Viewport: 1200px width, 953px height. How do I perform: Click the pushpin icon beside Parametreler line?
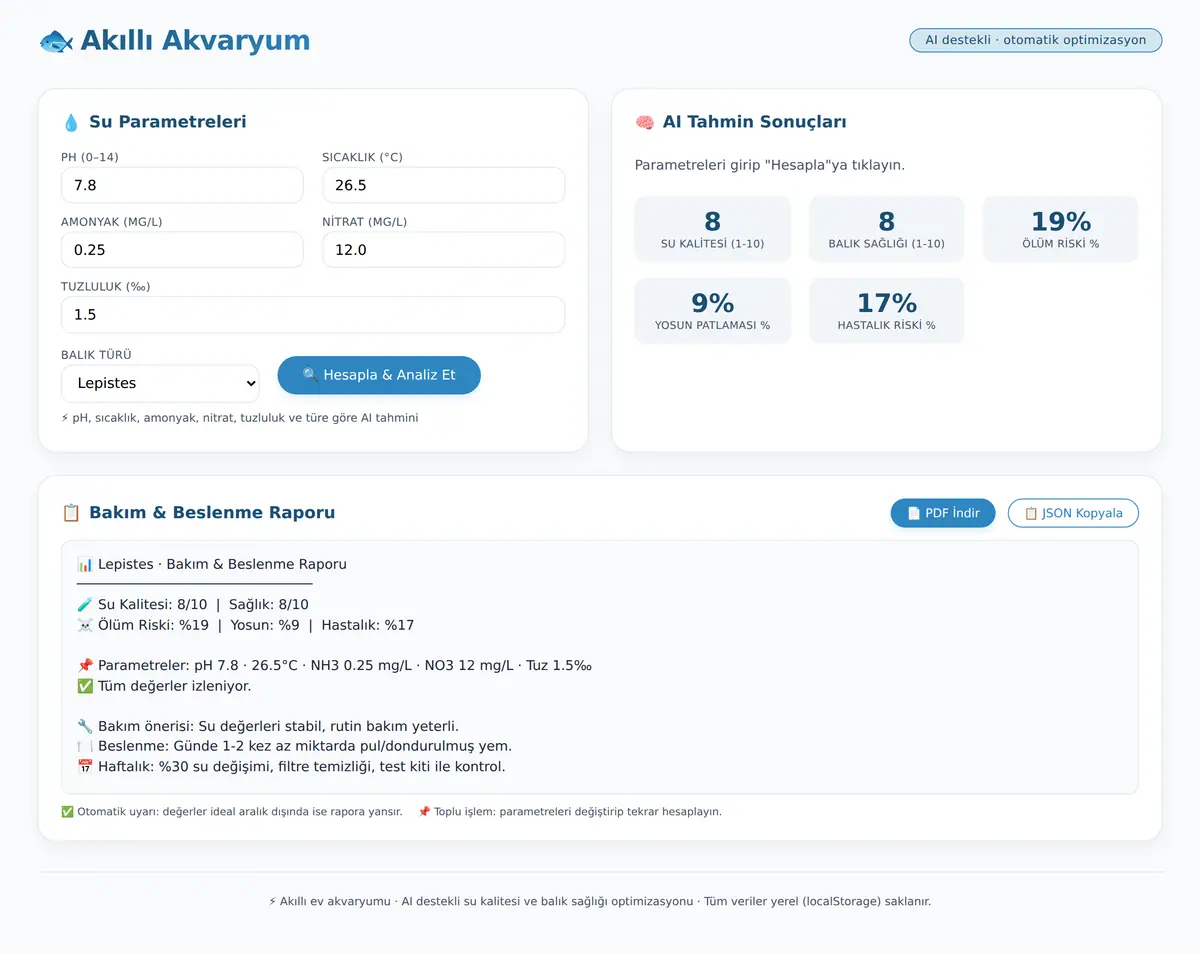(85, 666)
